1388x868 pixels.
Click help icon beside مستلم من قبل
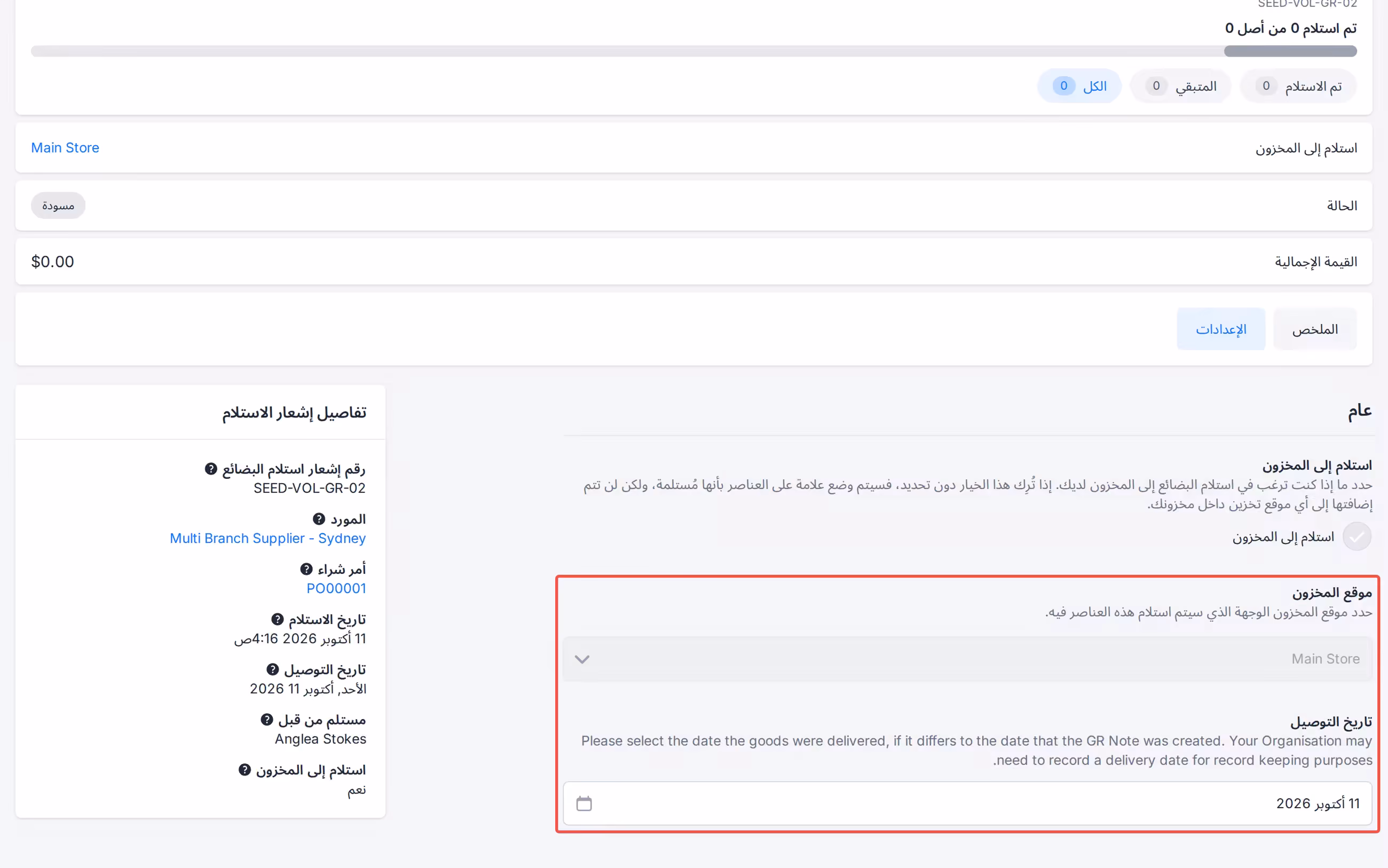[x=267, y=720]
